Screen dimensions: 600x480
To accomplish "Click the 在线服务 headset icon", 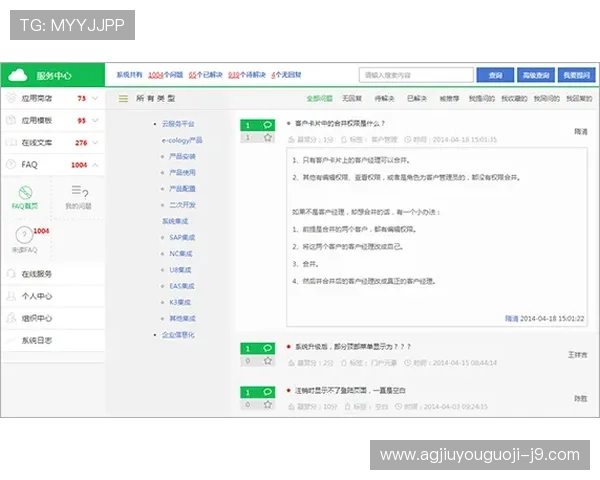I will click(11, 274).
